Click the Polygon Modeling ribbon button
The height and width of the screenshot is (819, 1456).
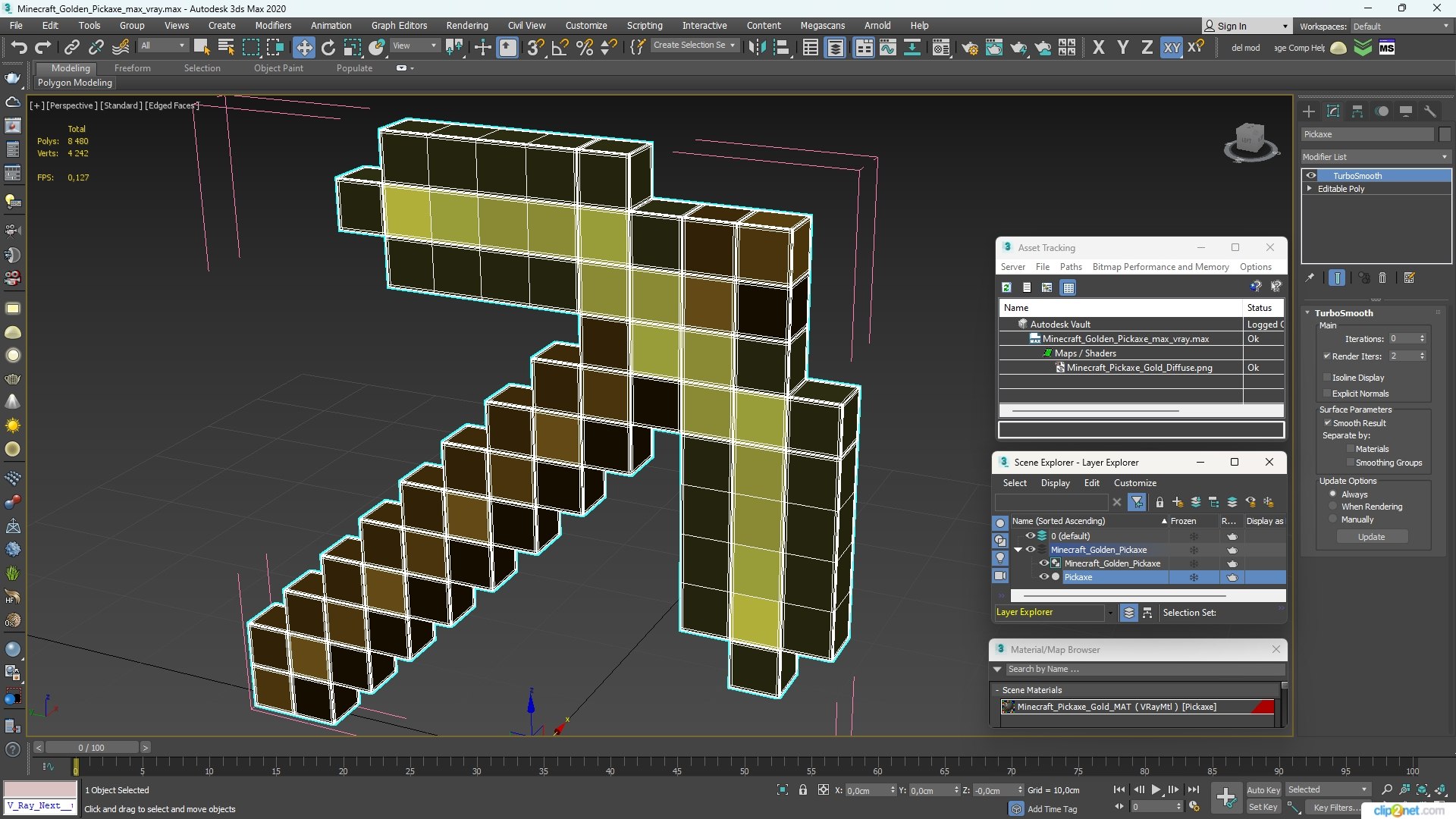coord(75,83)
